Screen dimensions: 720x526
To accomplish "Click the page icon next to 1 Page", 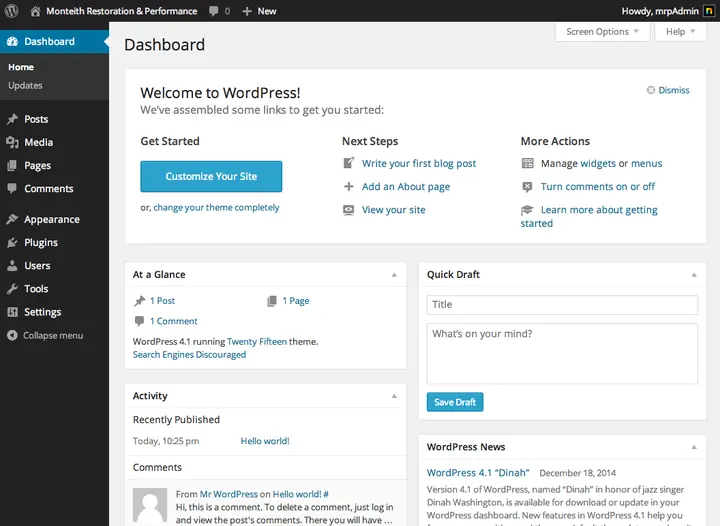I will coord(272,301).
